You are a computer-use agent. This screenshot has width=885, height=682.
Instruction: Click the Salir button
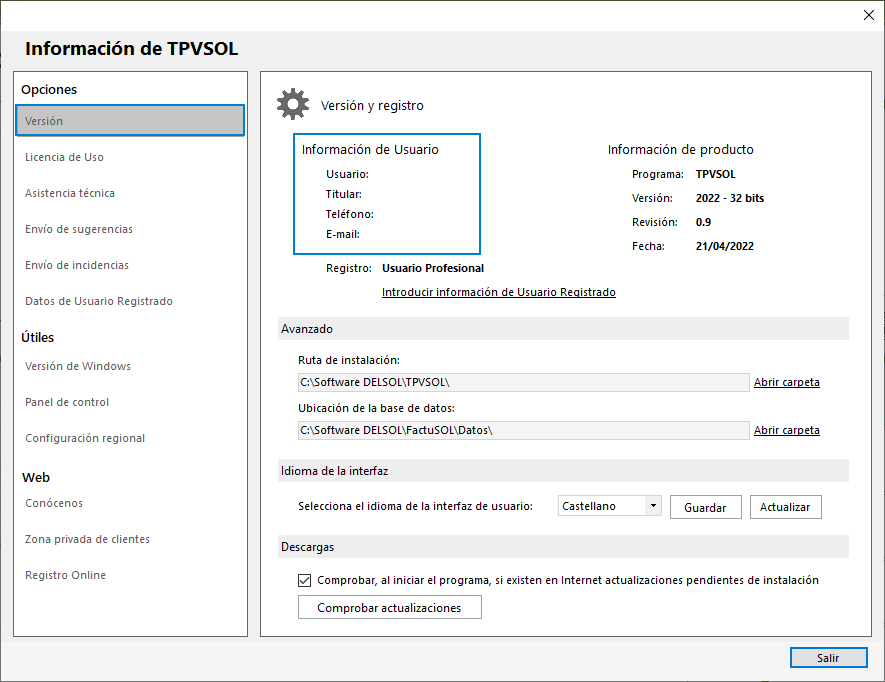pos(829,658)
